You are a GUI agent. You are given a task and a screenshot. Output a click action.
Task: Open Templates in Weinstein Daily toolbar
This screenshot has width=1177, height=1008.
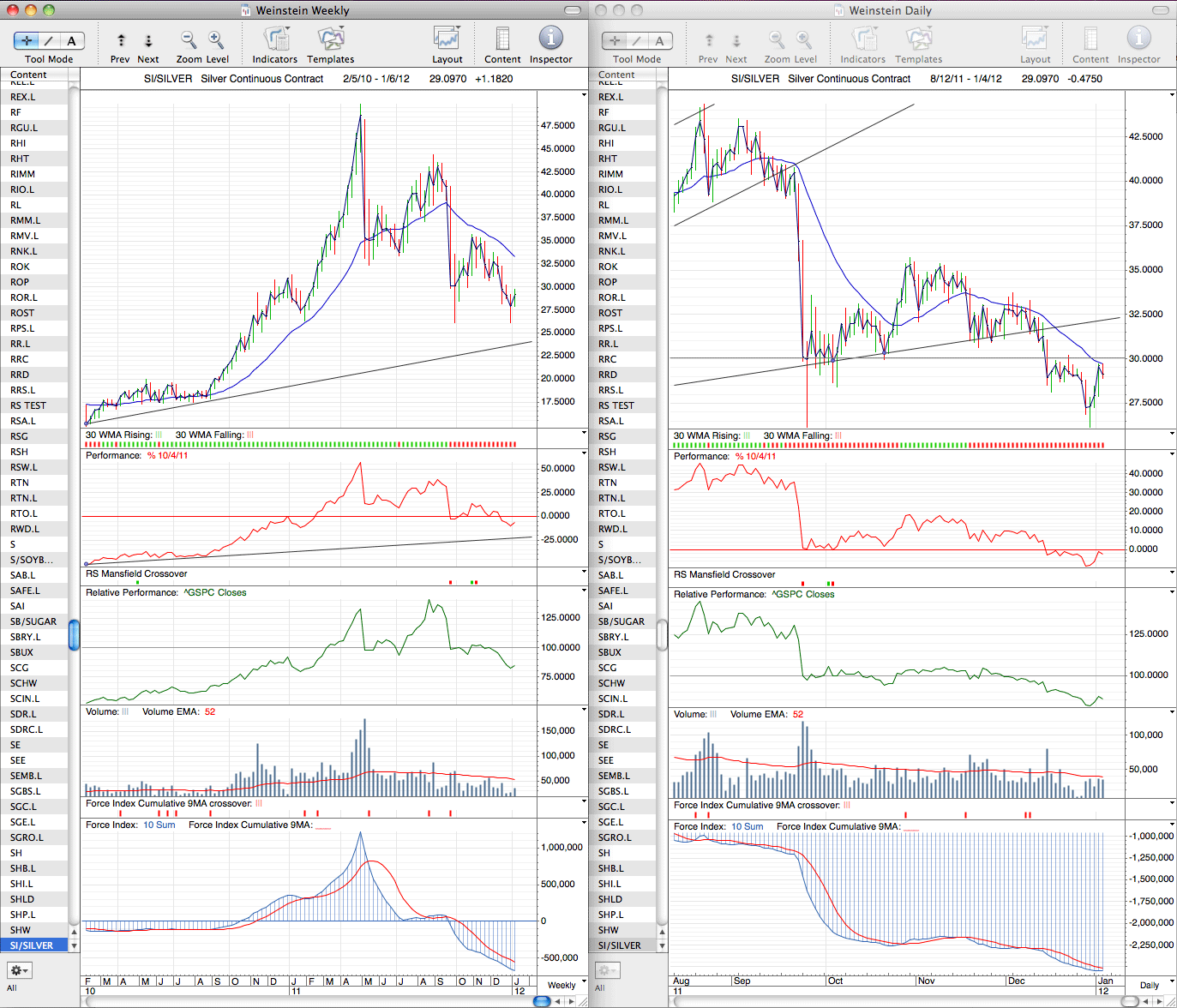[919, 45]
